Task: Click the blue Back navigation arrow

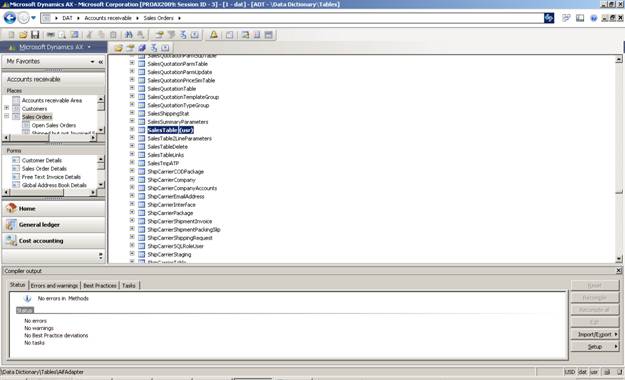Action: [10, 18]
